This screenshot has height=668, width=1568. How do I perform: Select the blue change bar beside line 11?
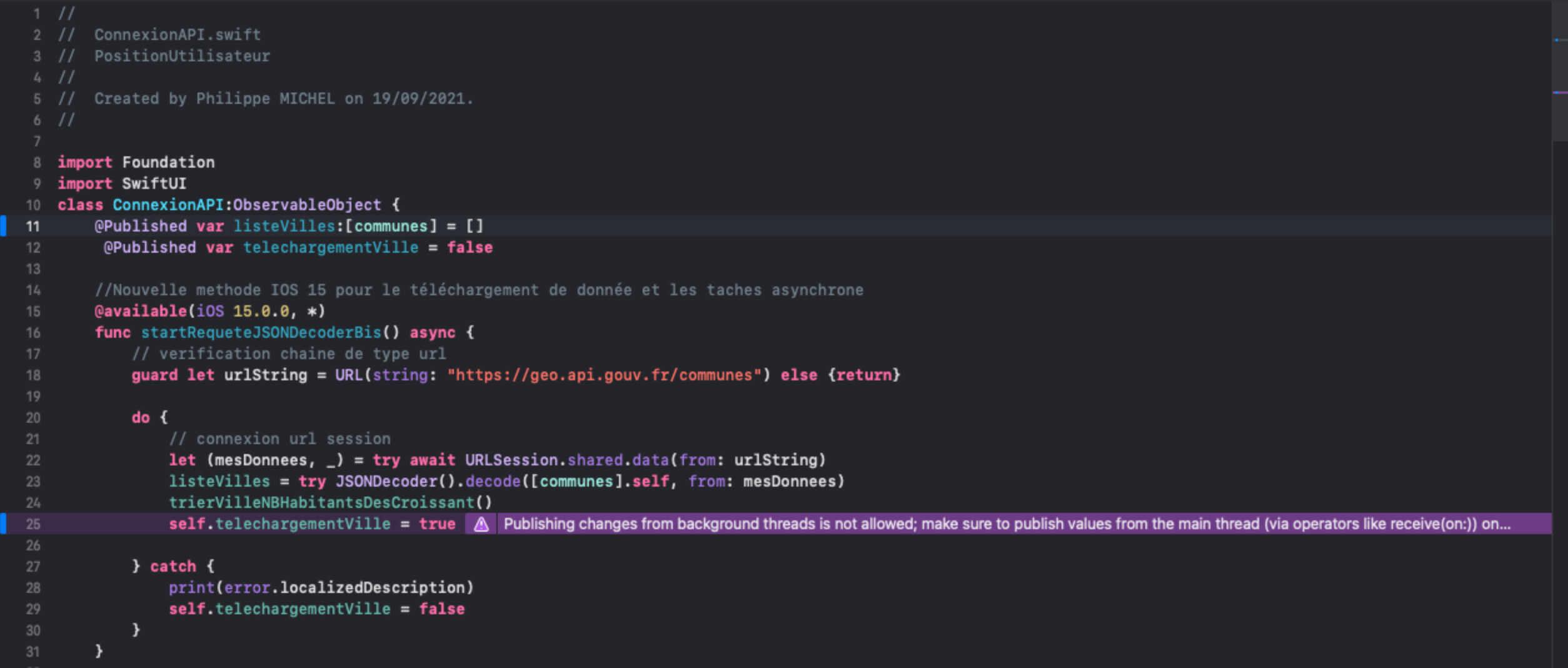(x=3, y=226)
